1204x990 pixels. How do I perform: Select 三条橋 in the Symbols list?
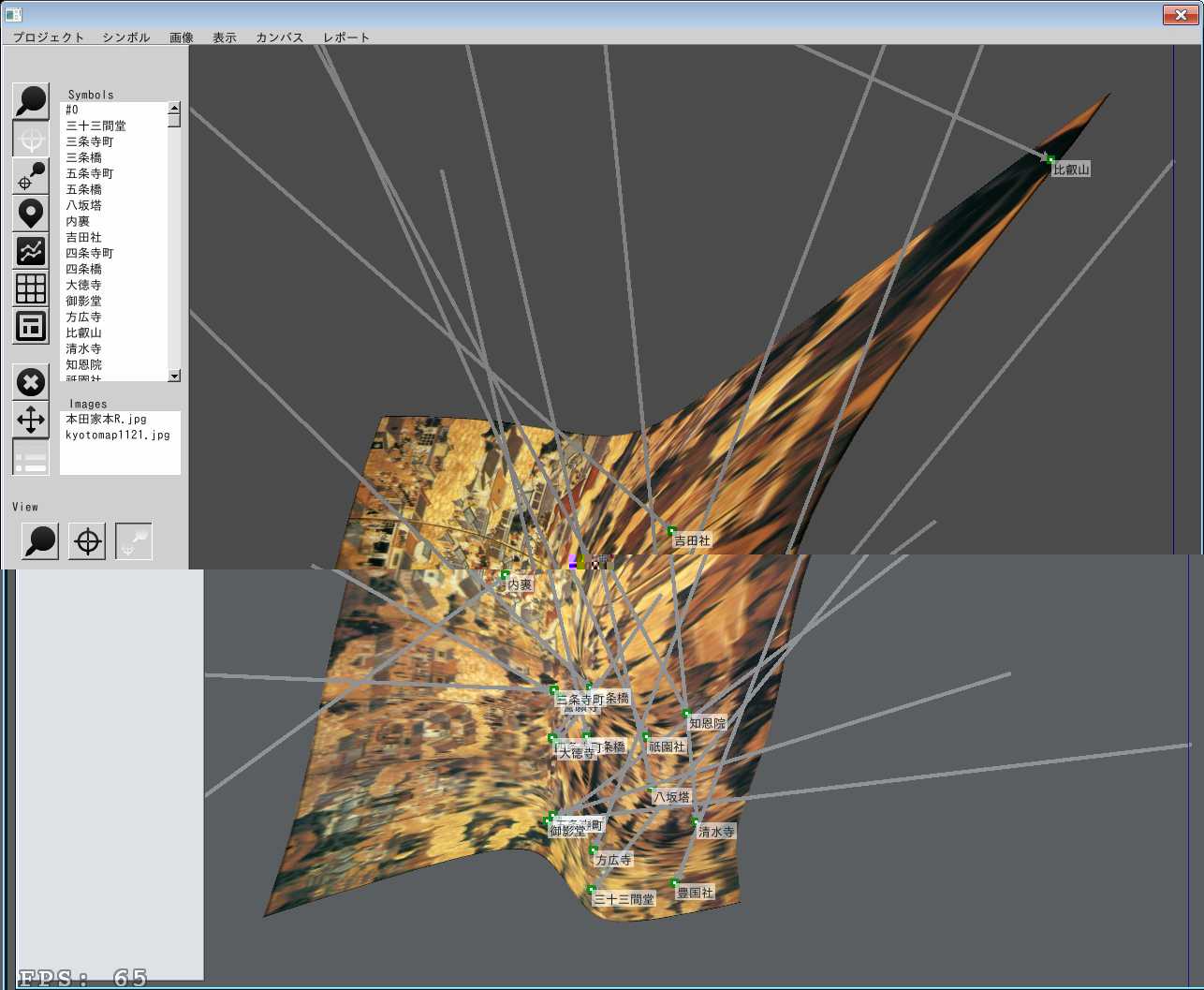(113, 157)
